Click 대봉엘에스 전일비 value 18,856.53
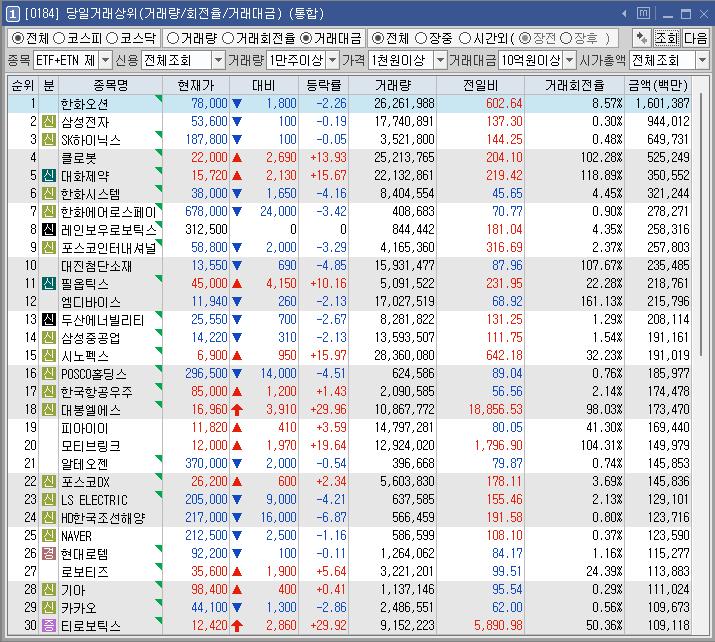 pos(495,409)
